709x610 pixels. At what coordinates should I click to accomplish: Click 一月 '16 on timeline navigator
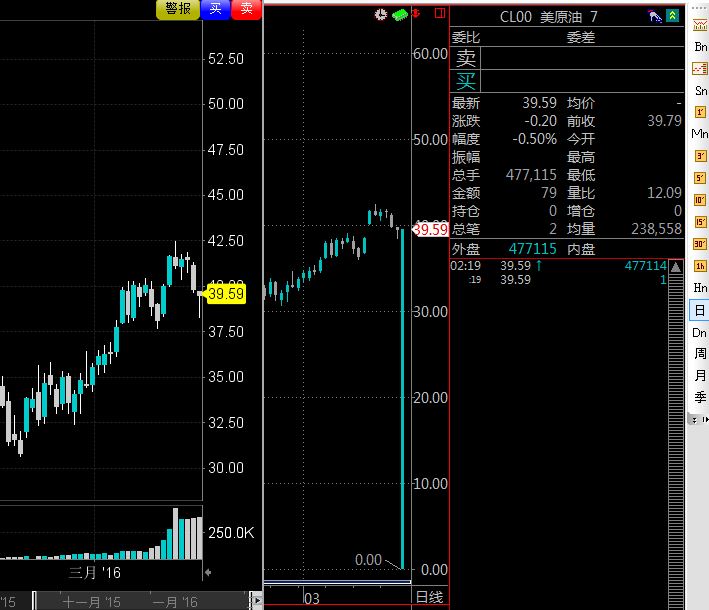(x=175, y=602)
